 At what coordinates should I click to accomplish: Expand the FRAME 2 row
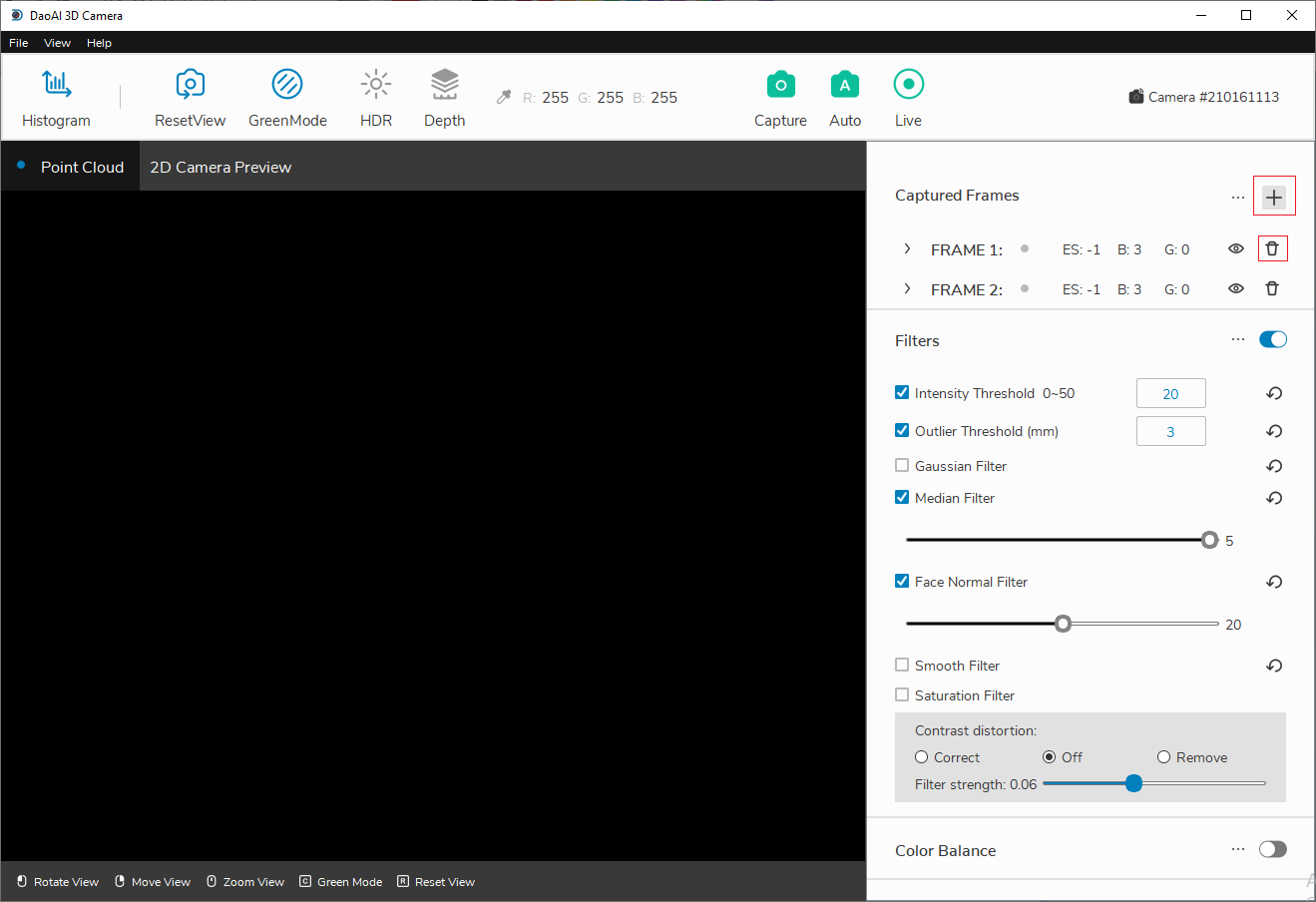907,288
